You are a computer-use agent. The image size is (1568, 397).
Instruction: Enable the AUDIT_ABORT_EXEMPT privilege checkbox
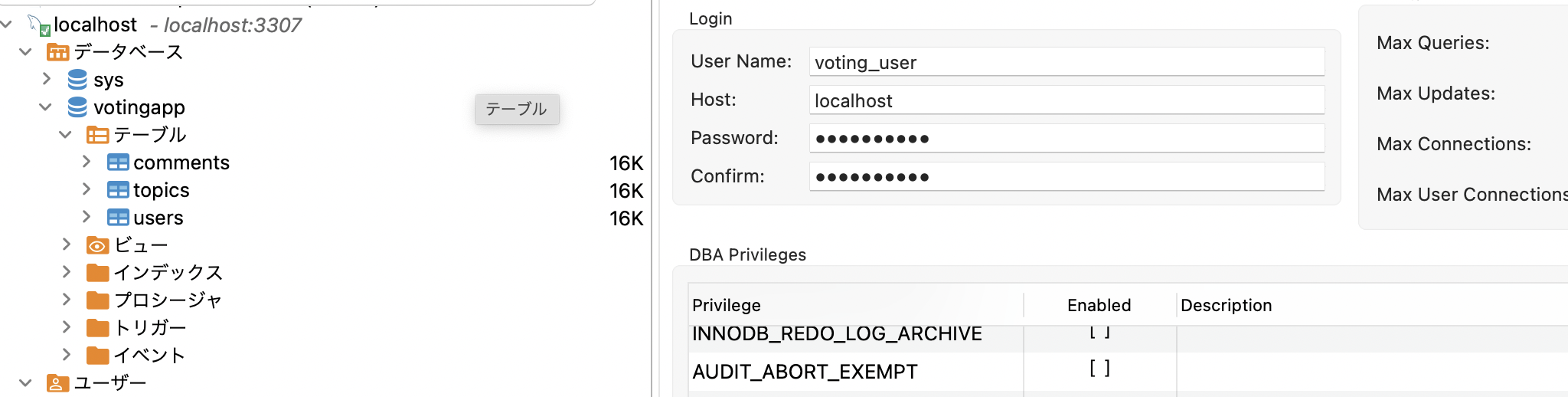click(1099, 369)
